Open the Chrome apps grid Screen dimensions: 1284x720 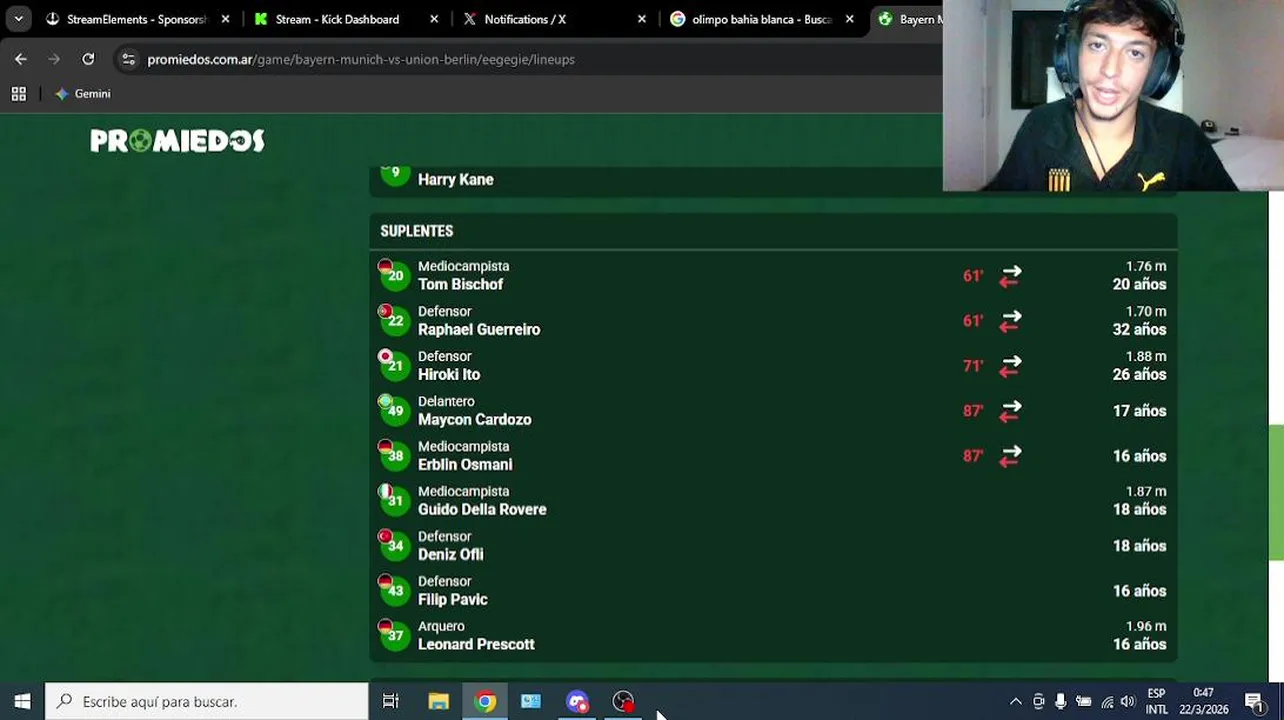coord(18,94)
